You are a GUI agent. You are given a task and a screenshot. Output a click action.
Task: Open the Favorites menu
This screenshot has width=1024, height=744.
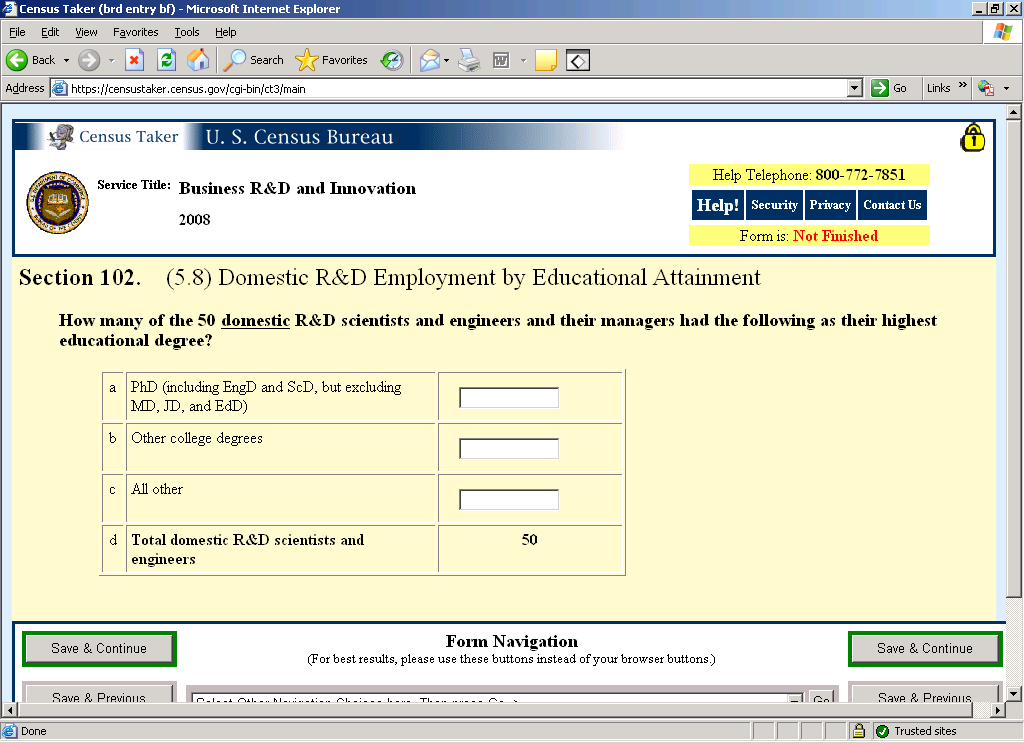click(x=134, y=32)
